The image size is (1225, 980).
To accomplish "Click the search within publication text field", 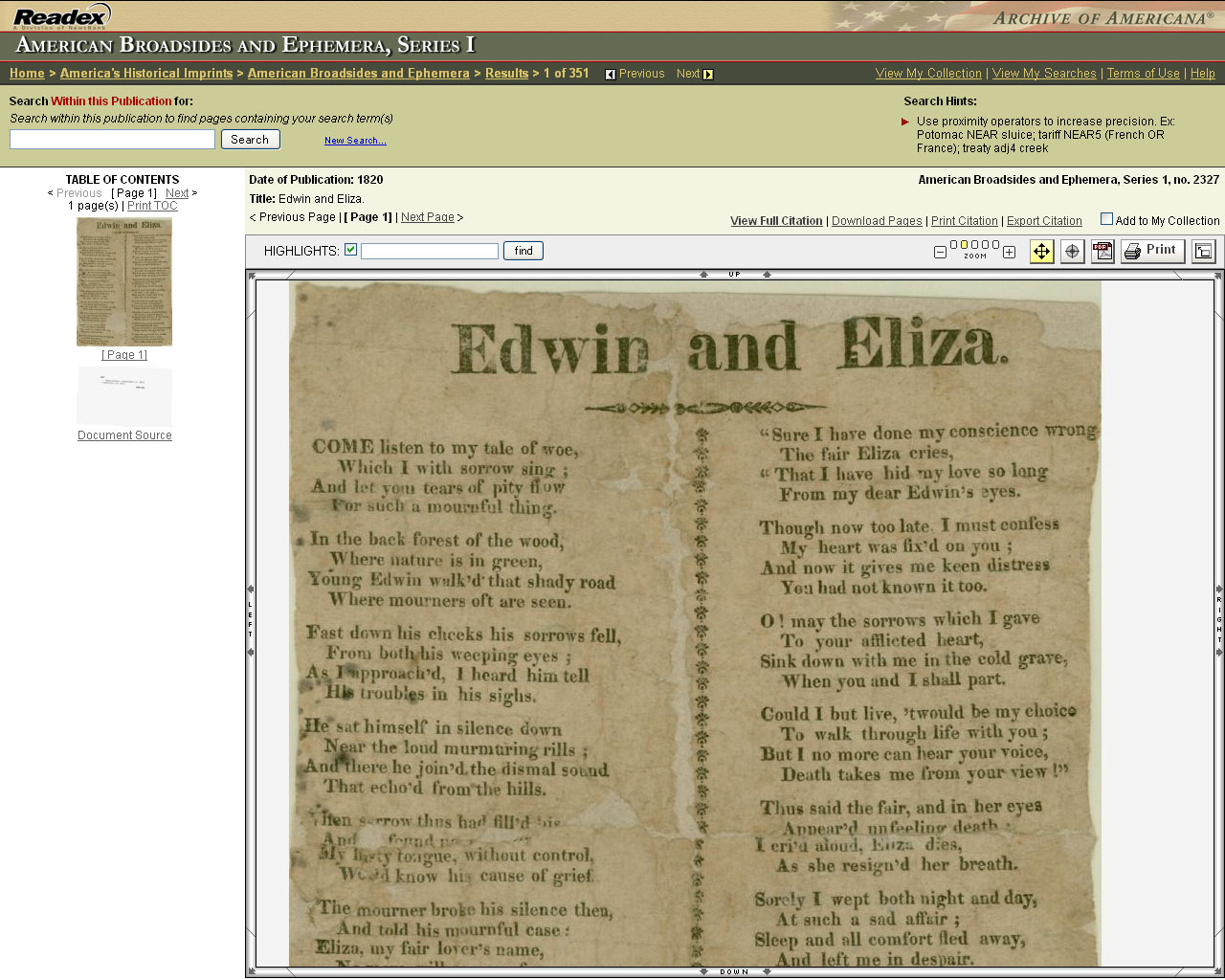I will [112, 140].
